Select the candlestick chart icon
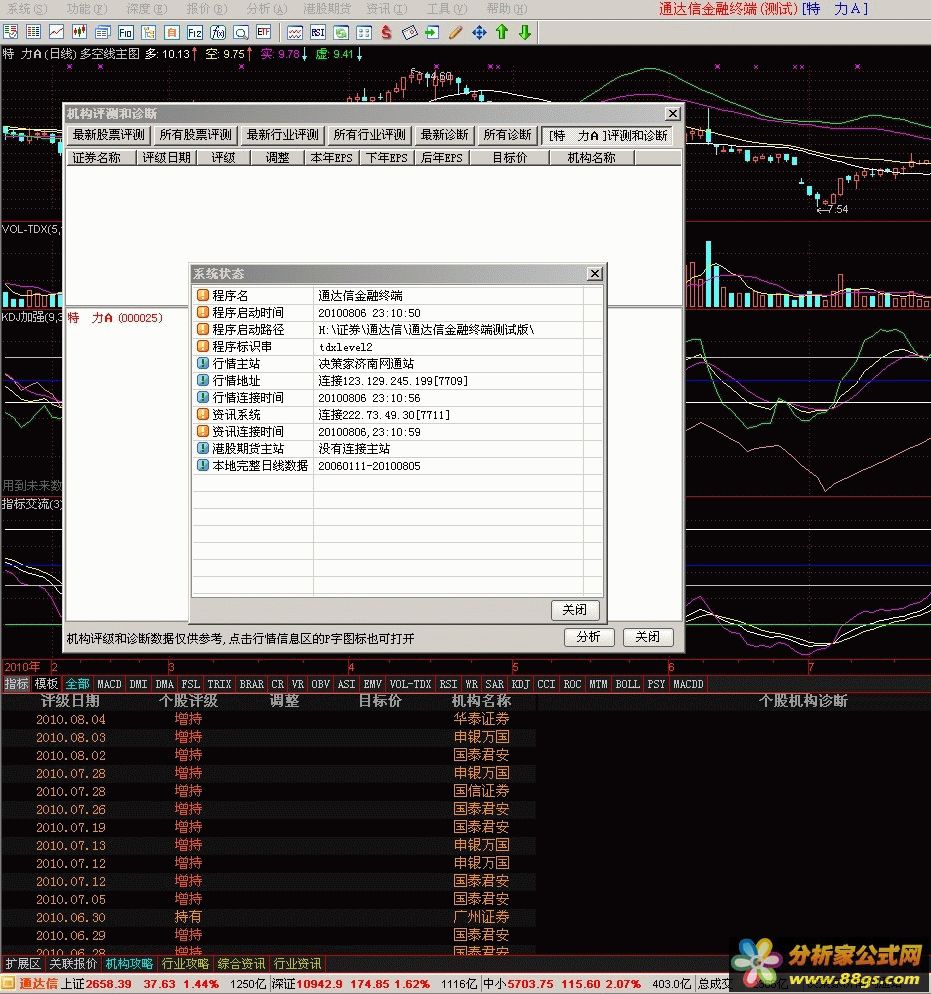Image resolution: width=931 pixels, height=994 pixels. 79,32
